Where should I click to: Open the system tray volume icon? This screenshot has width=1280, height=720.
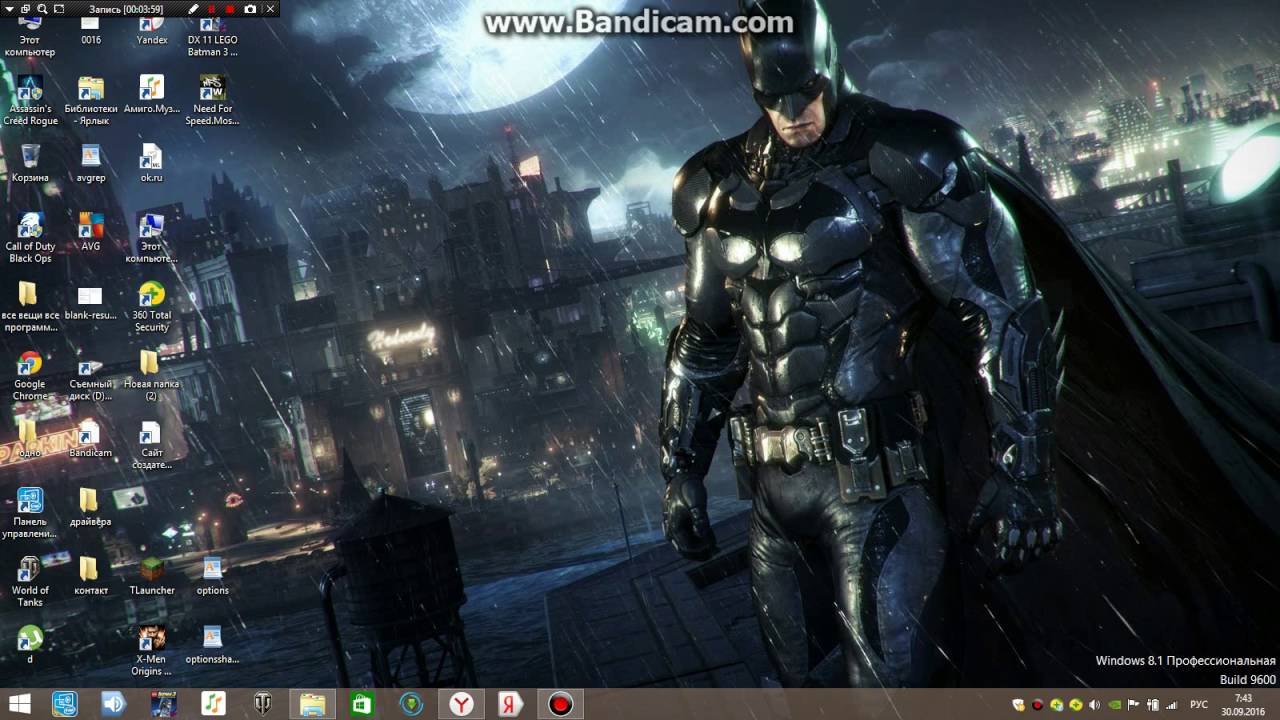point(1093,705)
